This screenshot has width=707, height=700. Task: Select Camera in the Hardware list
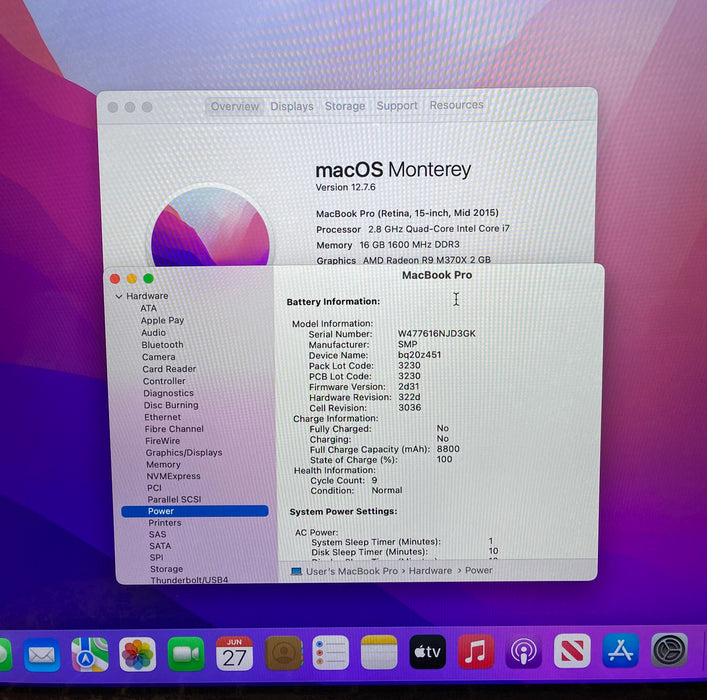click(x=158, y=357)
